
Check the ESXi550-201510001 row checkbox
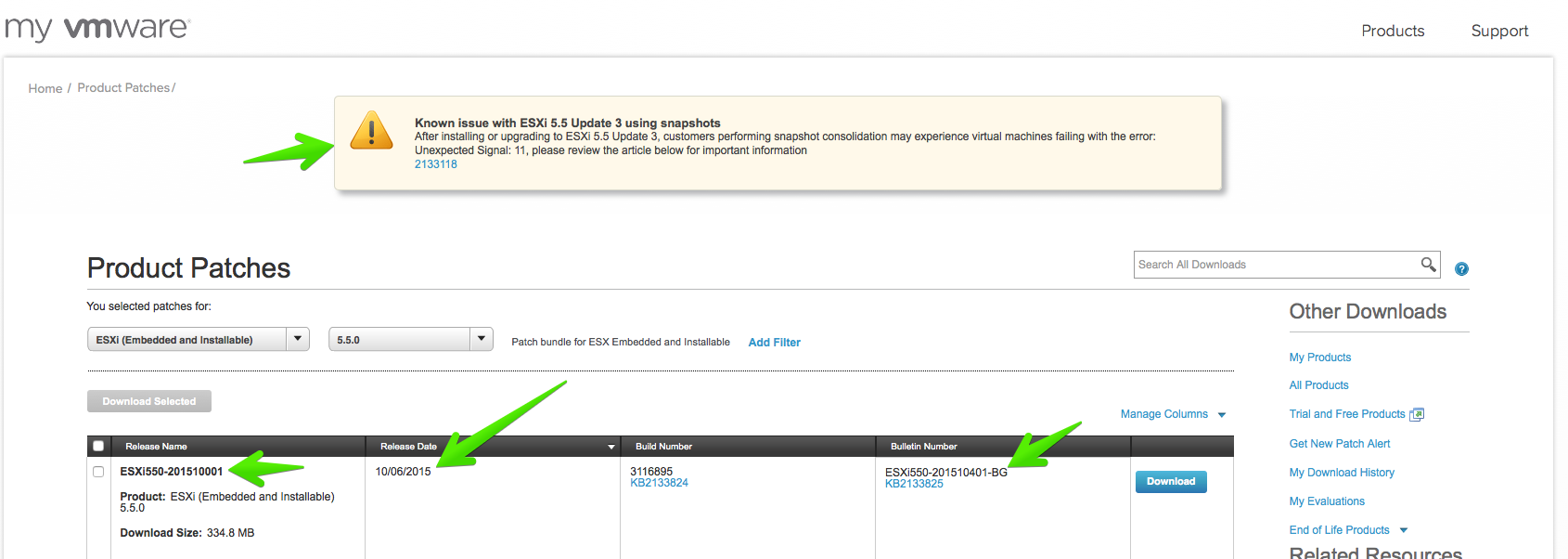(x=98, y=472)
